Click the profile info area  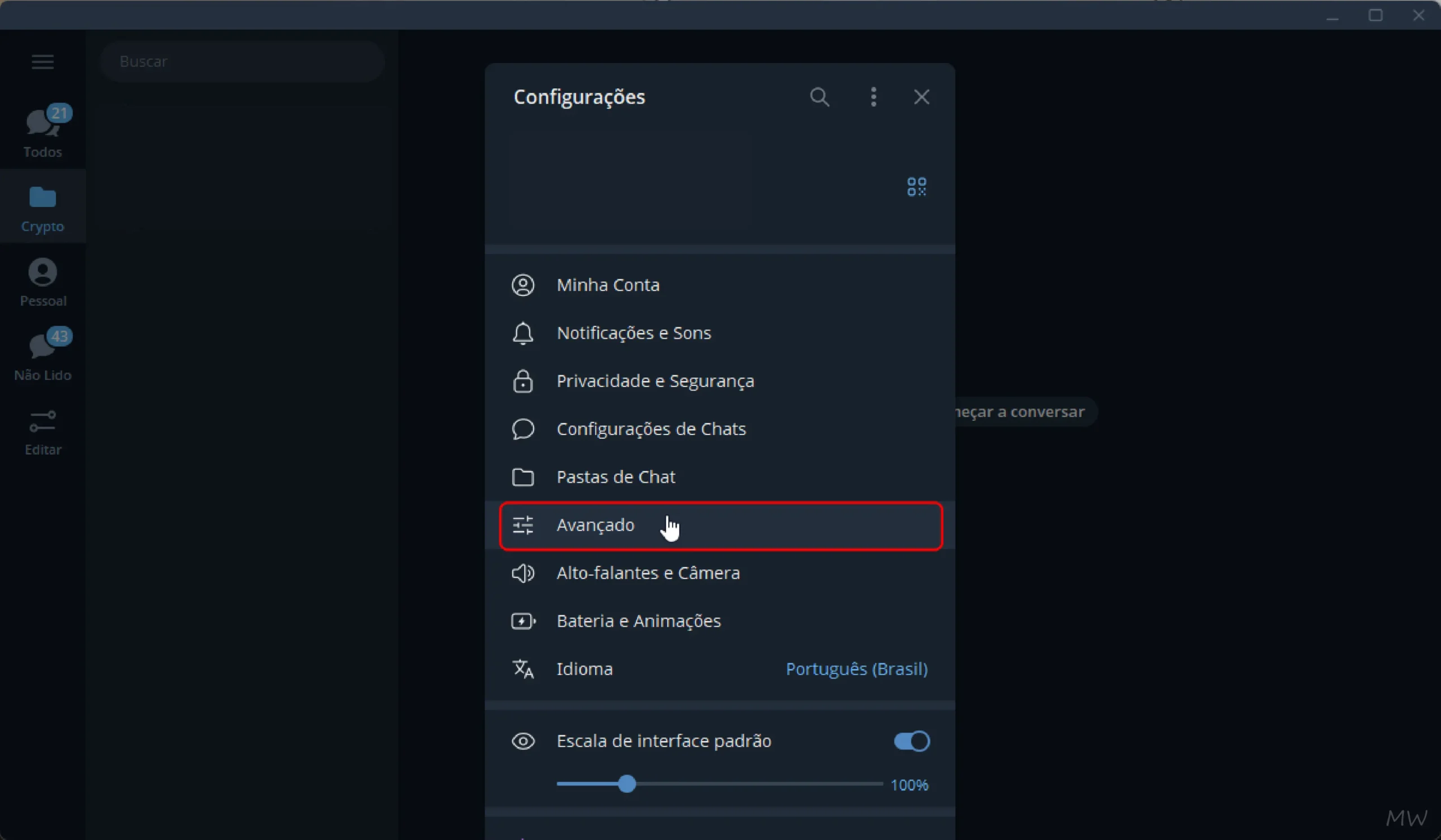630,179
